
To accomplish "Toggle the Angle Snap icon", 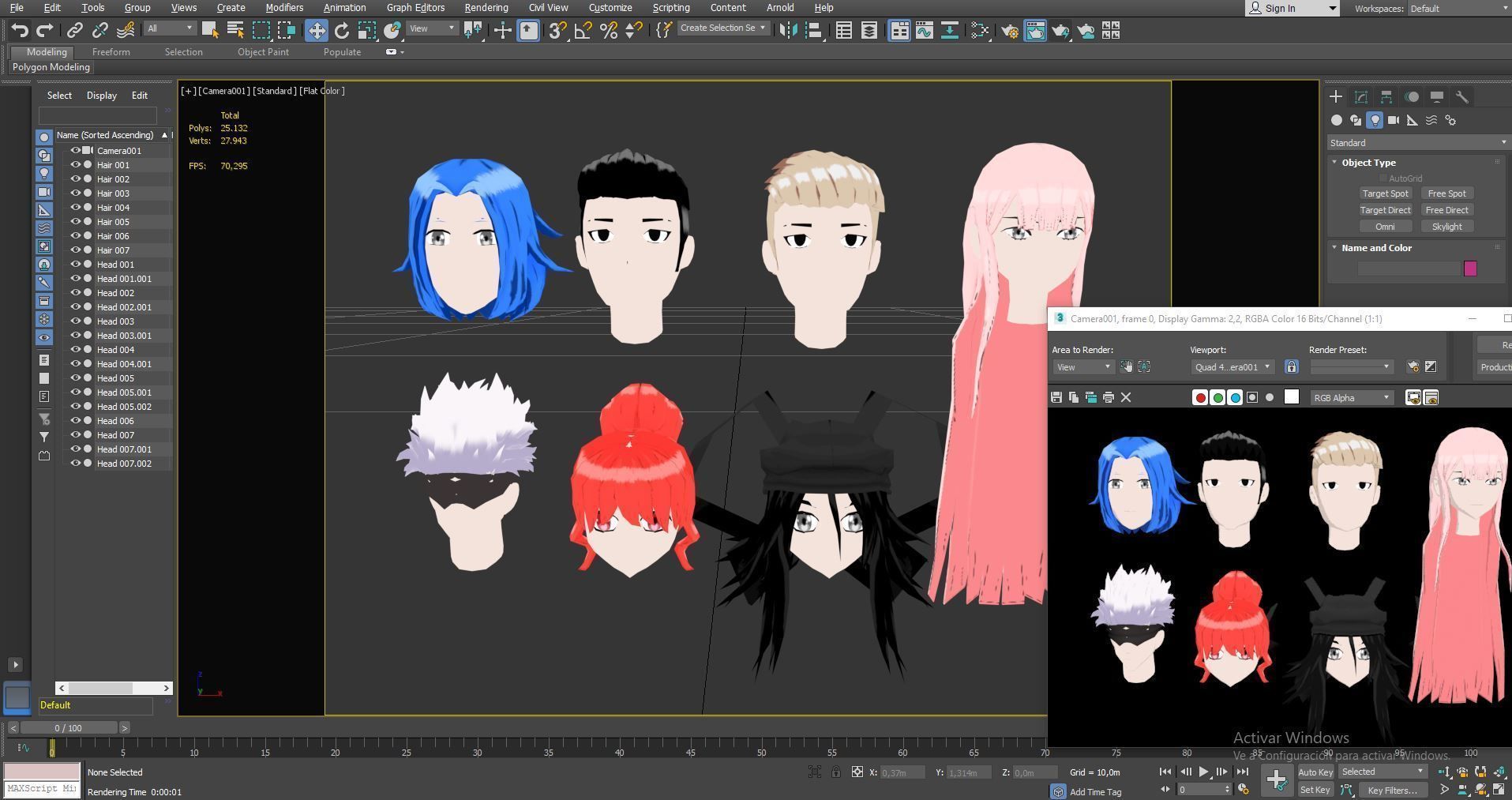I will coord(583,31).
